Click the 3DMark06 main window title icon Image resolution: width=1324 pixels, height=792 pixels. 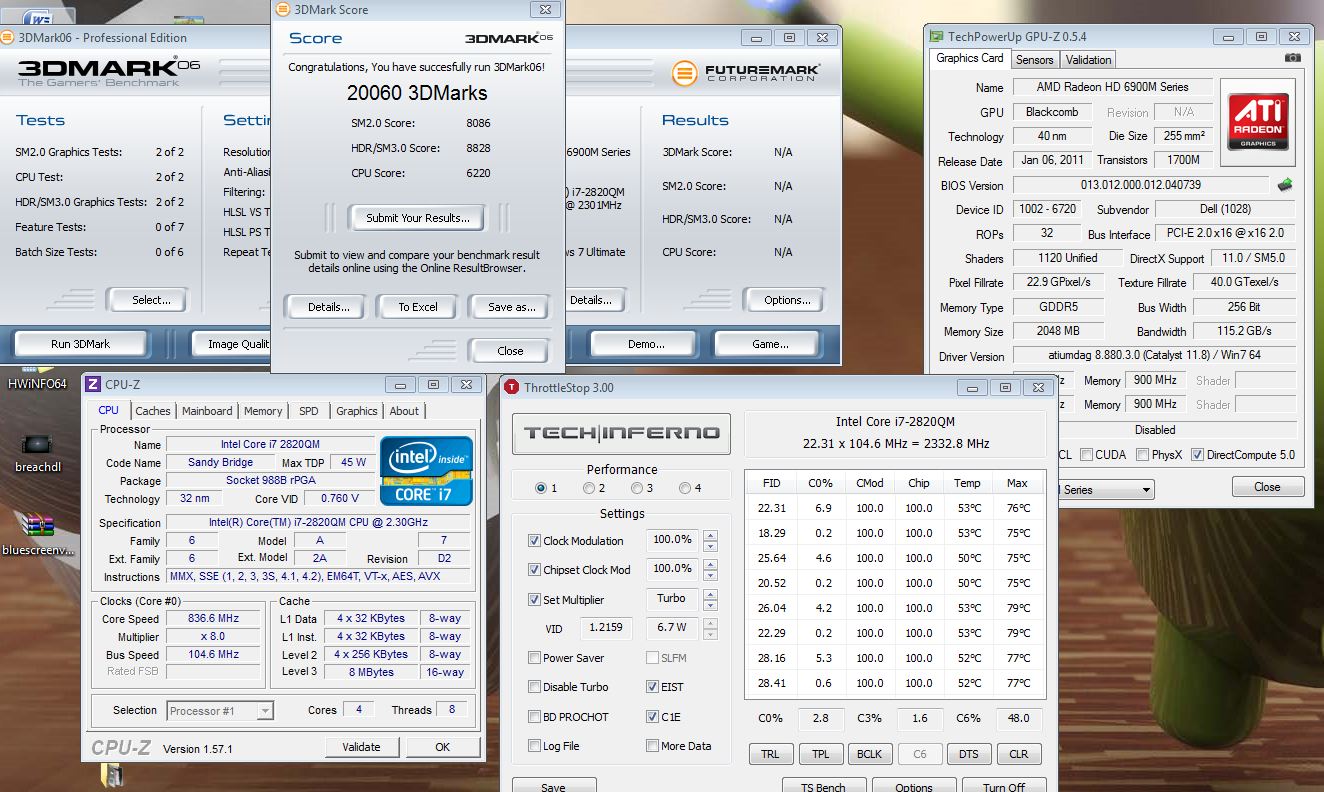(6, 38)
